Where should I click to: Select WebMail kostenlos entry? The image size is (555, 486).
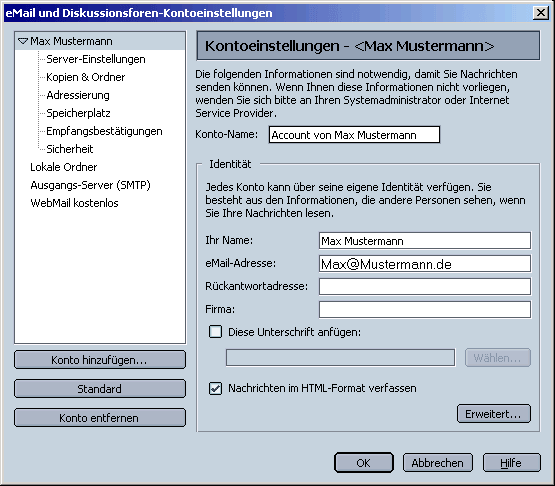(74, 203)
